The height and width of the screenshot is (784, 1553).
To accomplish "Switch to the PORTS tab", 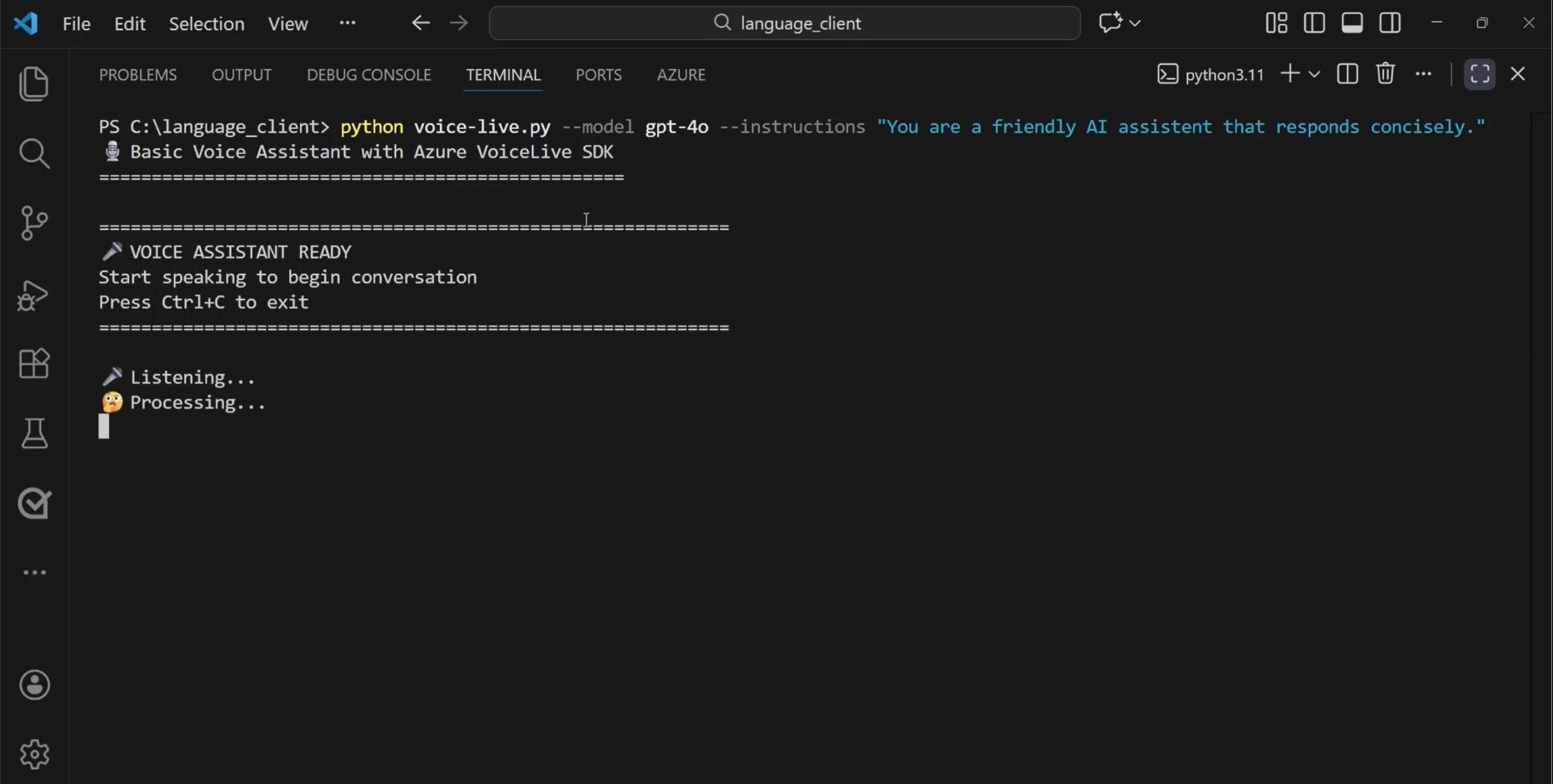I will pyautogui.click(x=598, y=75).
